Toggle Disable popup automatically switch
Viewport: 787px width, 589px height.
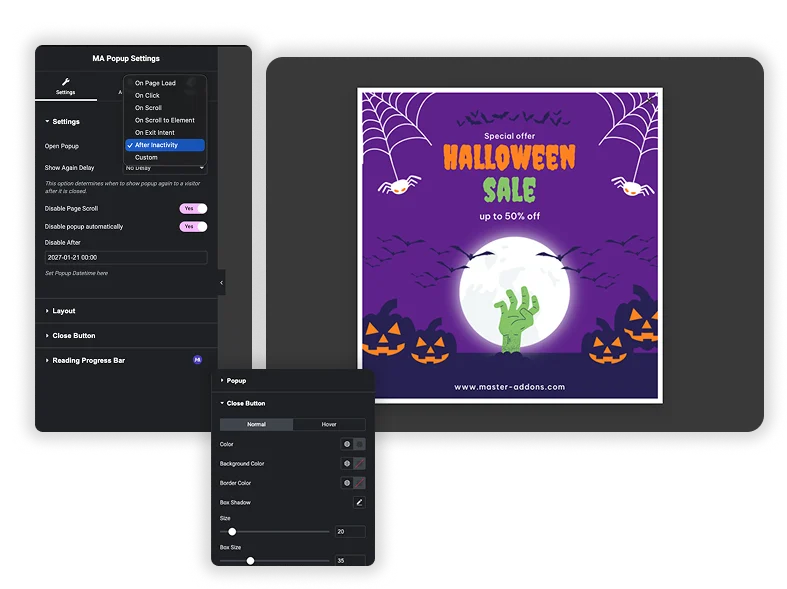(193, 227)
